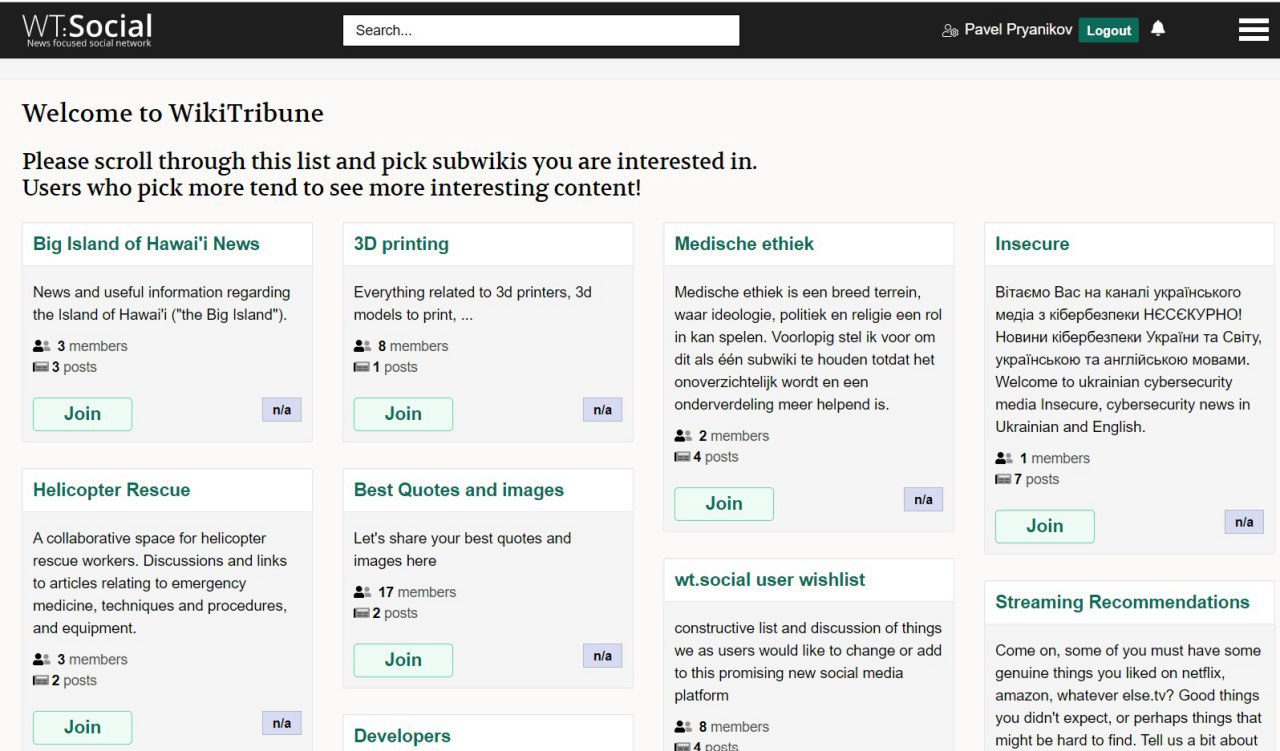This screenshot has width=1280, height=751.
Task: Open Pavel Pryanikov profile name link
Action: pos(1018,30)
